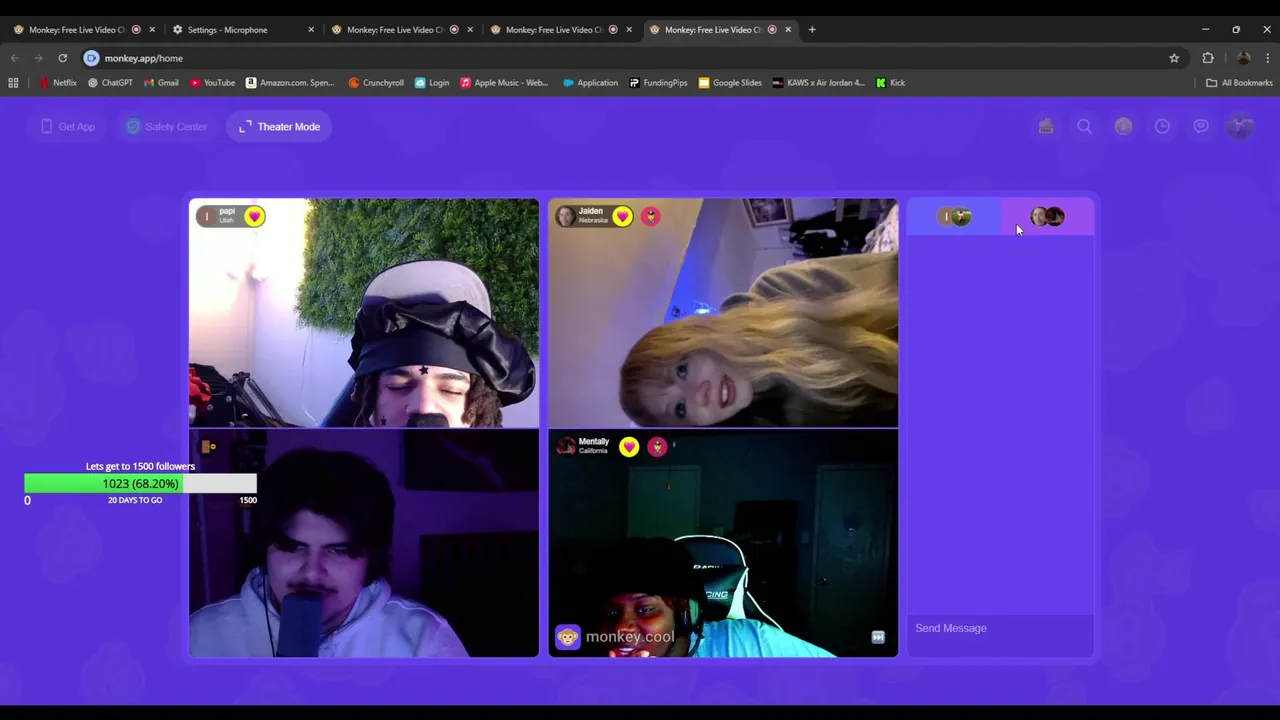Open the Amazon.com bookmark
1280x720 pixels.
coord(290,83)
